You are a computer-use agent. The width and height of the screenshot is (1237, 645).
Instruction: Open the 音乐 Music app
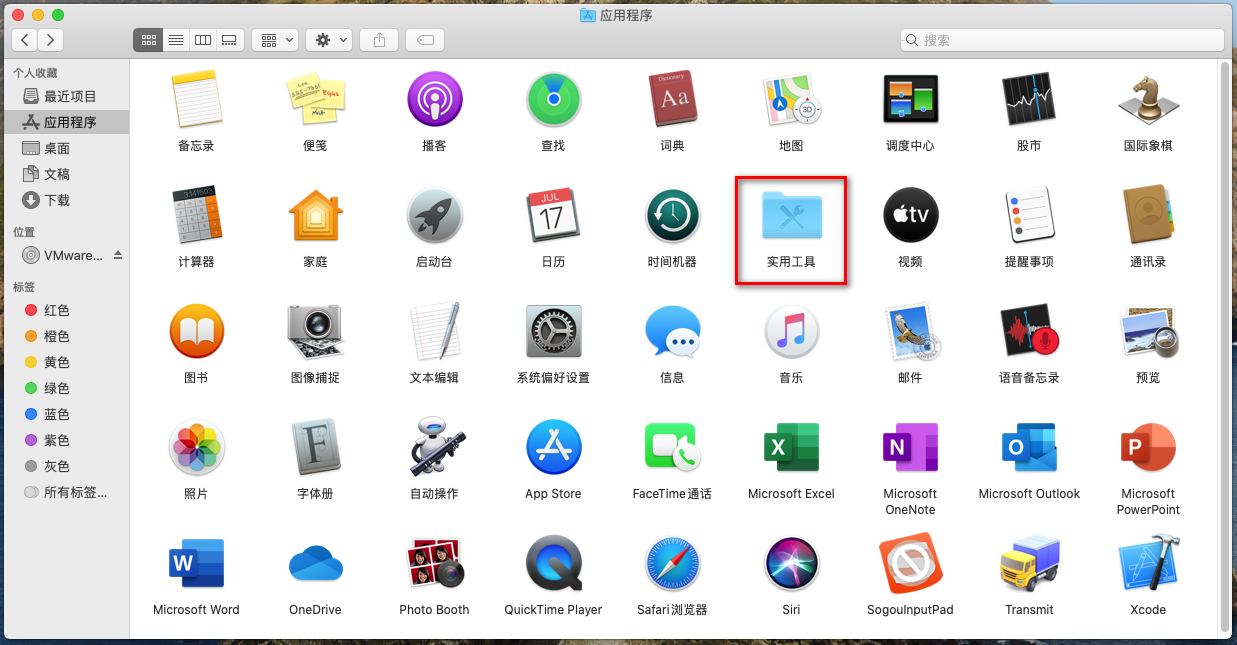click(791, 331)
